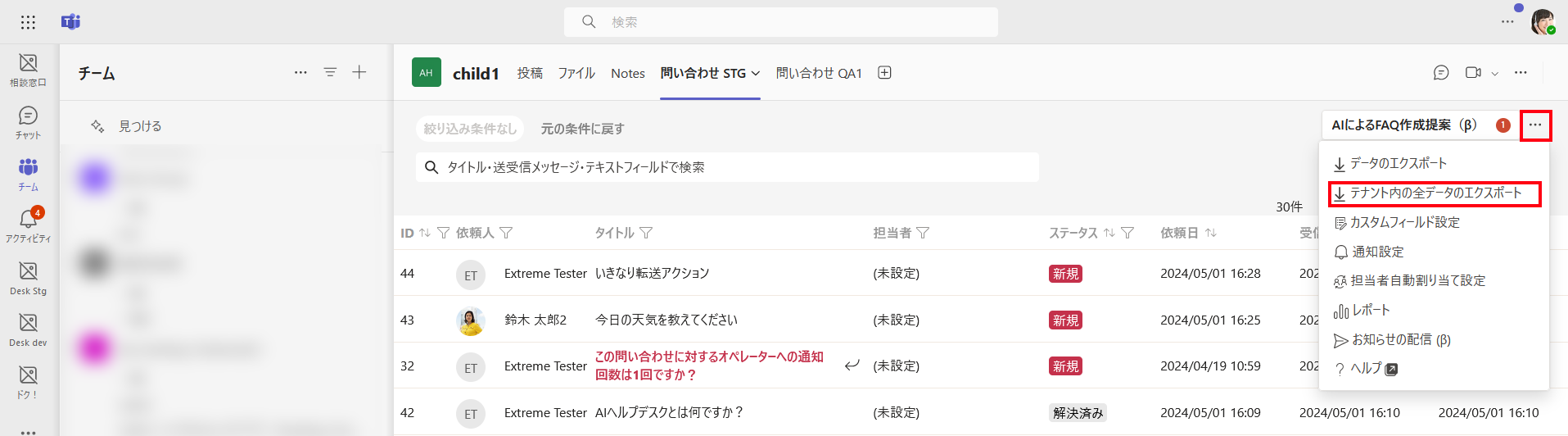Start a meeting with the video icon
Screen dimensions: 1568x436
pos(1473,73)
